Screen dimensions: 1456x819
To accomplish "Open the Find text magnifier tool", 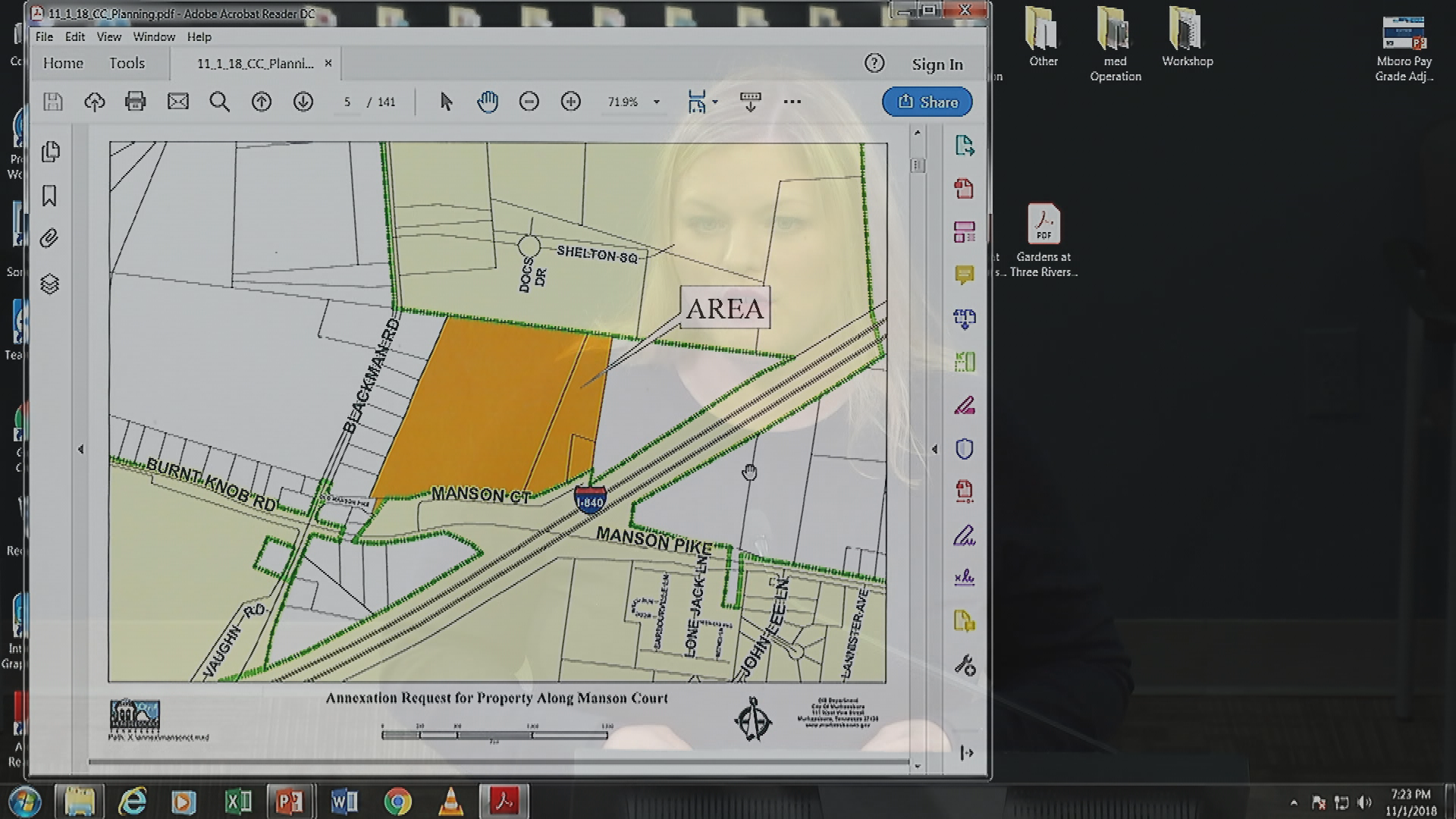I will click(x=219, y=102).
